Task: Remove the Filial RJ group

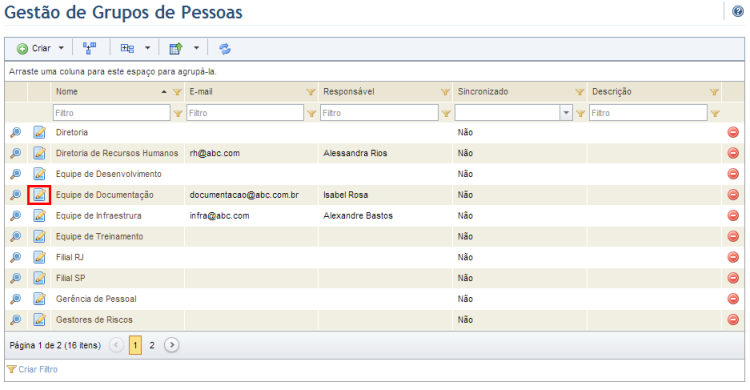Action: tap(733, 257)
